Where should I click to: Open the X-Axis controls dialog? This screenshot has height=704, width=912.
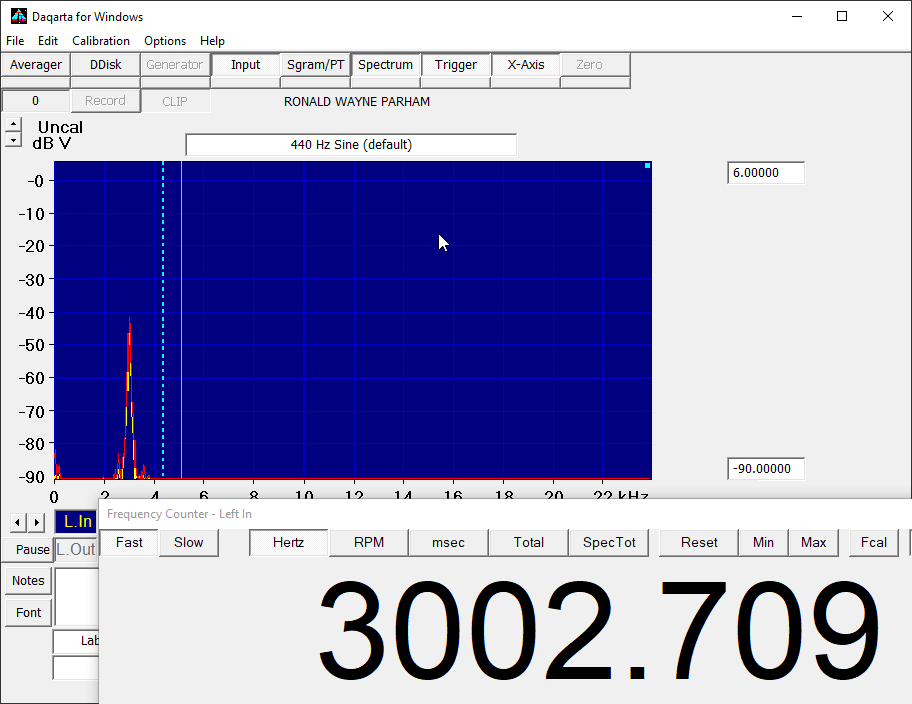525,65
